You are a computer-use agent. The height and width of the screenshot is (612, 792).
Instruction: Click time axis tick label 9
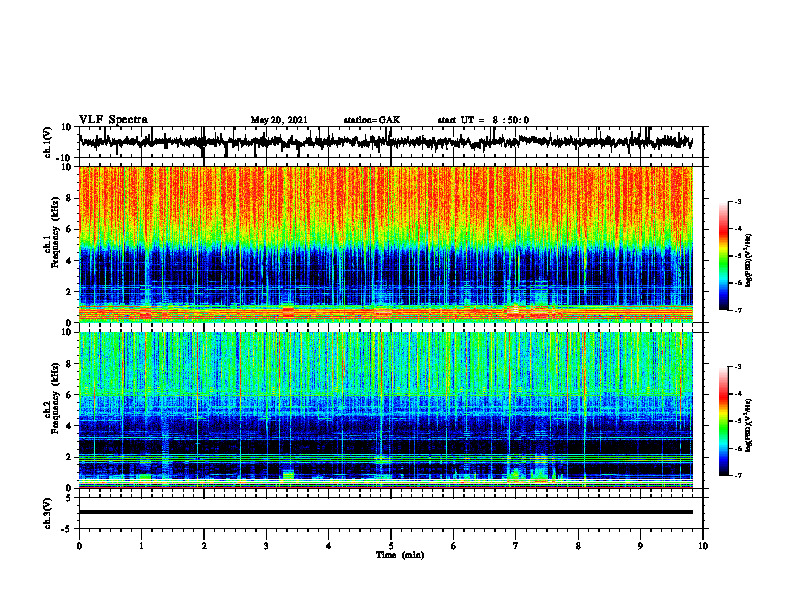tap(640, 546)
